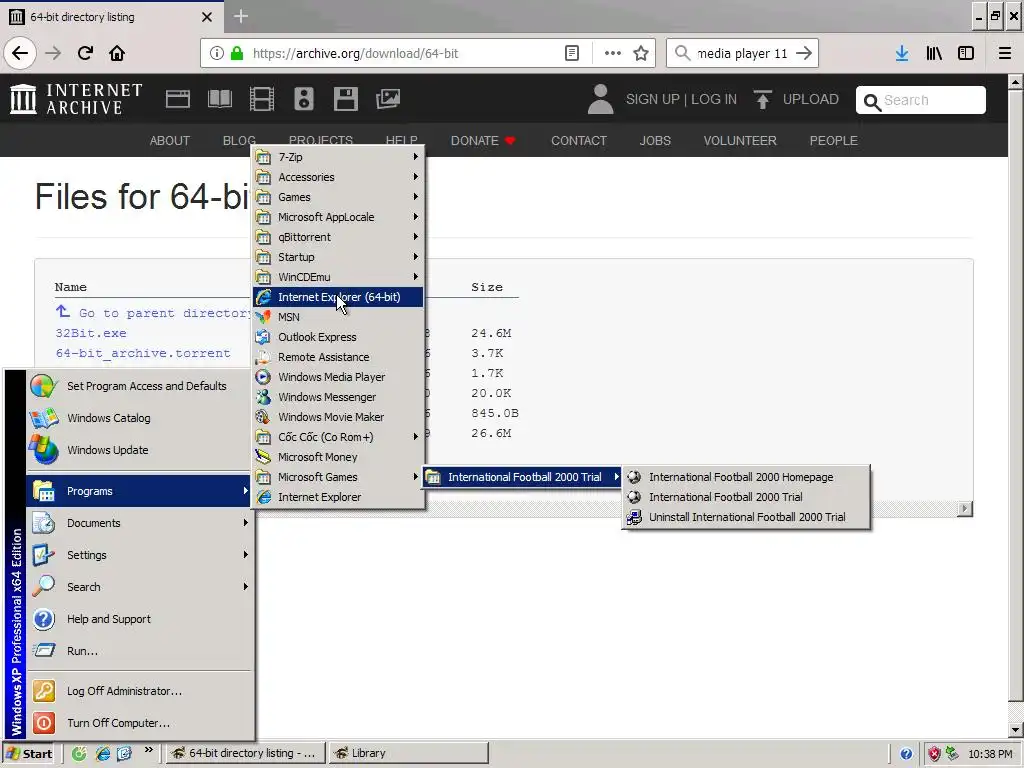Expand the Startup submenu
This screenshot has height=768, width=1024.
[x=338, y=257]
